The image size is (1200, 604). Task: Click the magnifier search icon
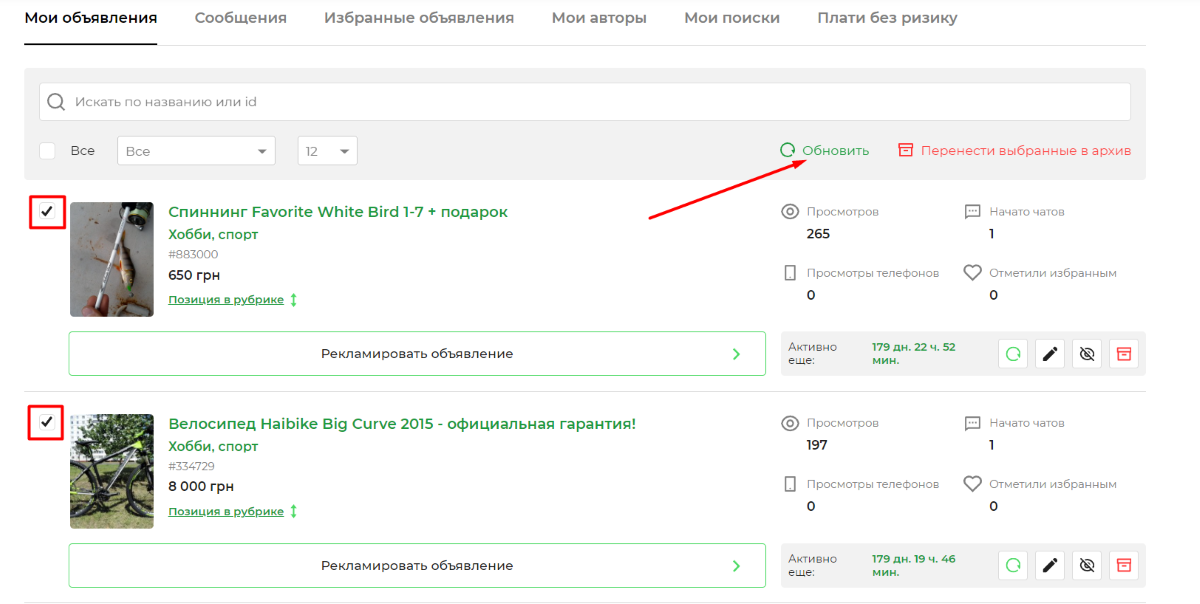(x=56, y=102)
